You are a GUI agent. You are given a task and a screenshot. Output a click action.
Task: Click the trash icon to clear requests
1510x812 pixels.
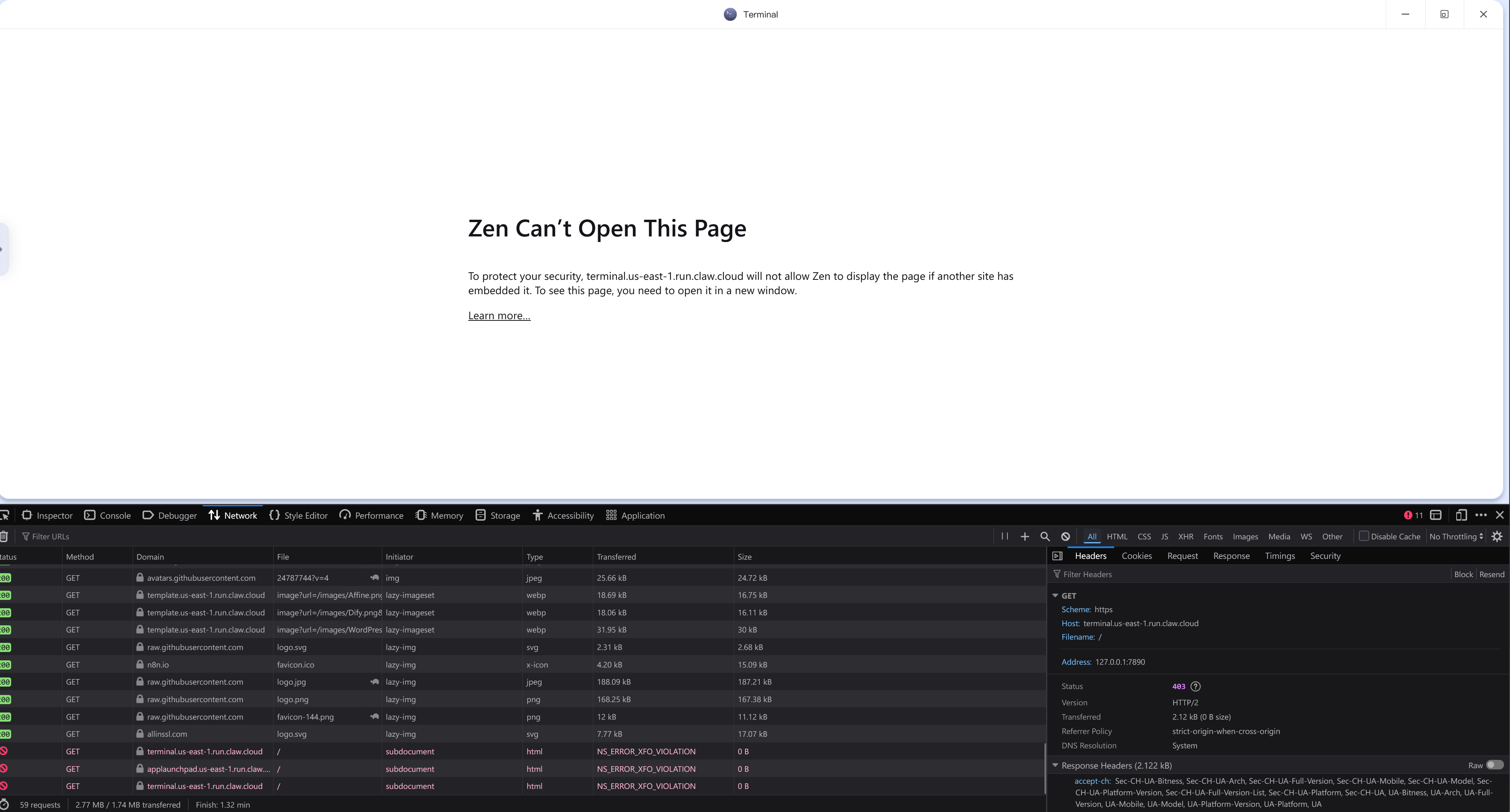pos(4,536)
